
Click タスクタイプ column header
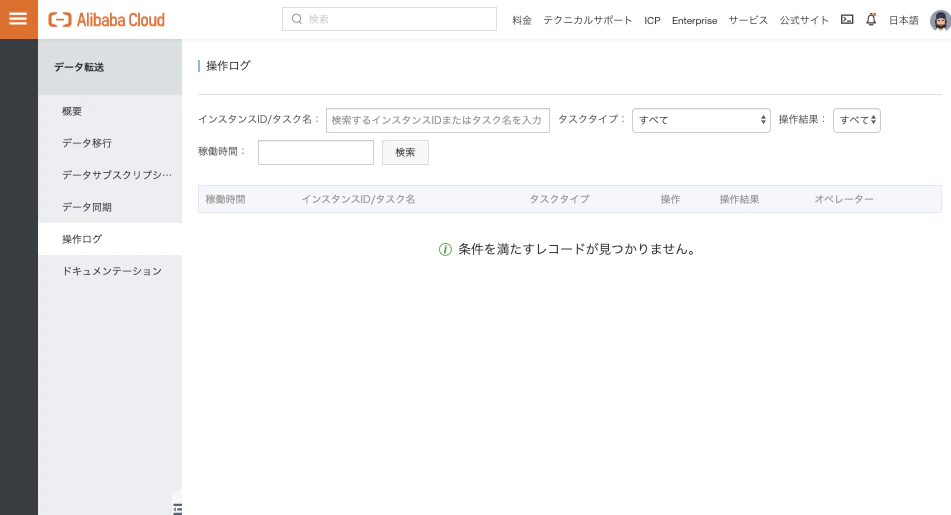pos(559,199)
